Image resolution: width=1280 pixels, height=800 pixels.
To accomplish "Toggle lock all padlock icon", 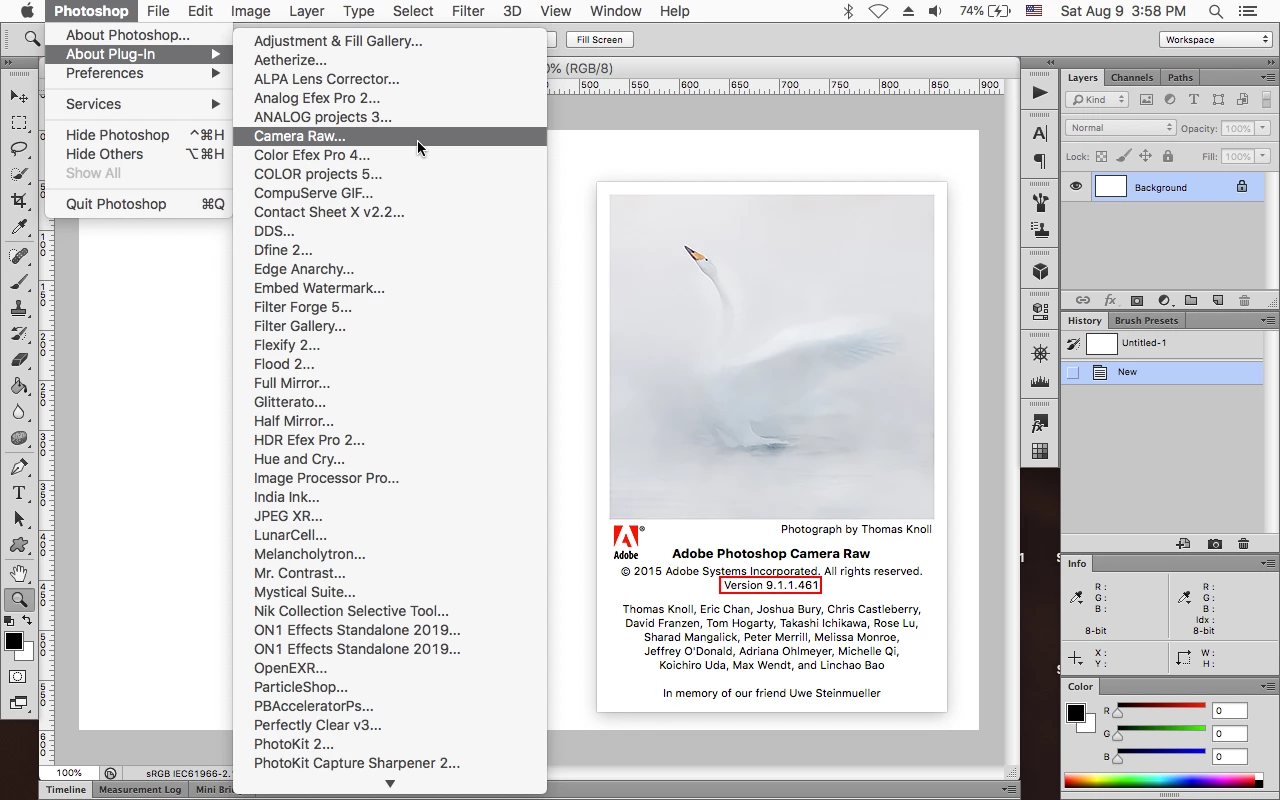I will coord(1167,156).
